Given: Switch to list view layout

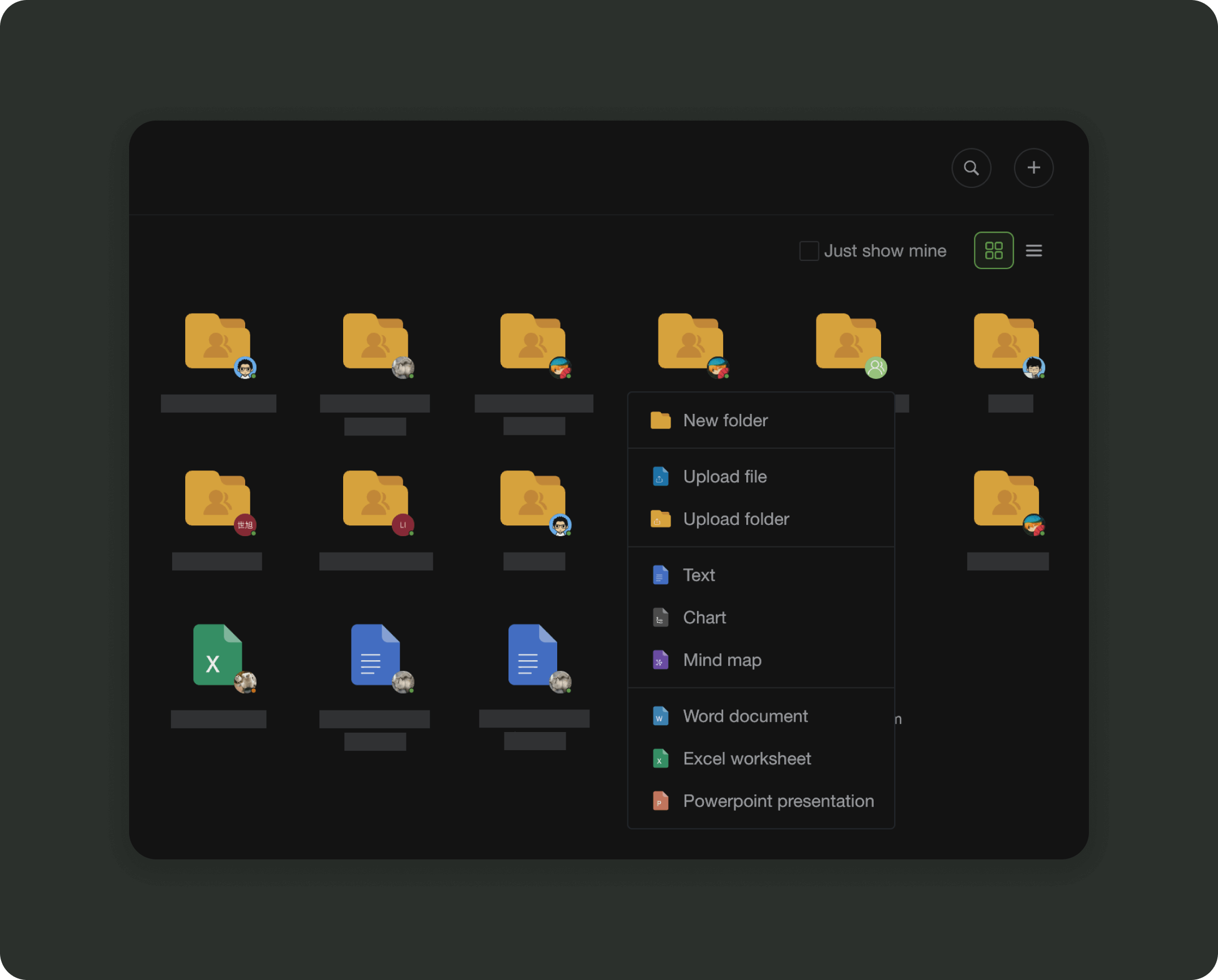Looking at the screenshot, I should [x=1034, y=250].
